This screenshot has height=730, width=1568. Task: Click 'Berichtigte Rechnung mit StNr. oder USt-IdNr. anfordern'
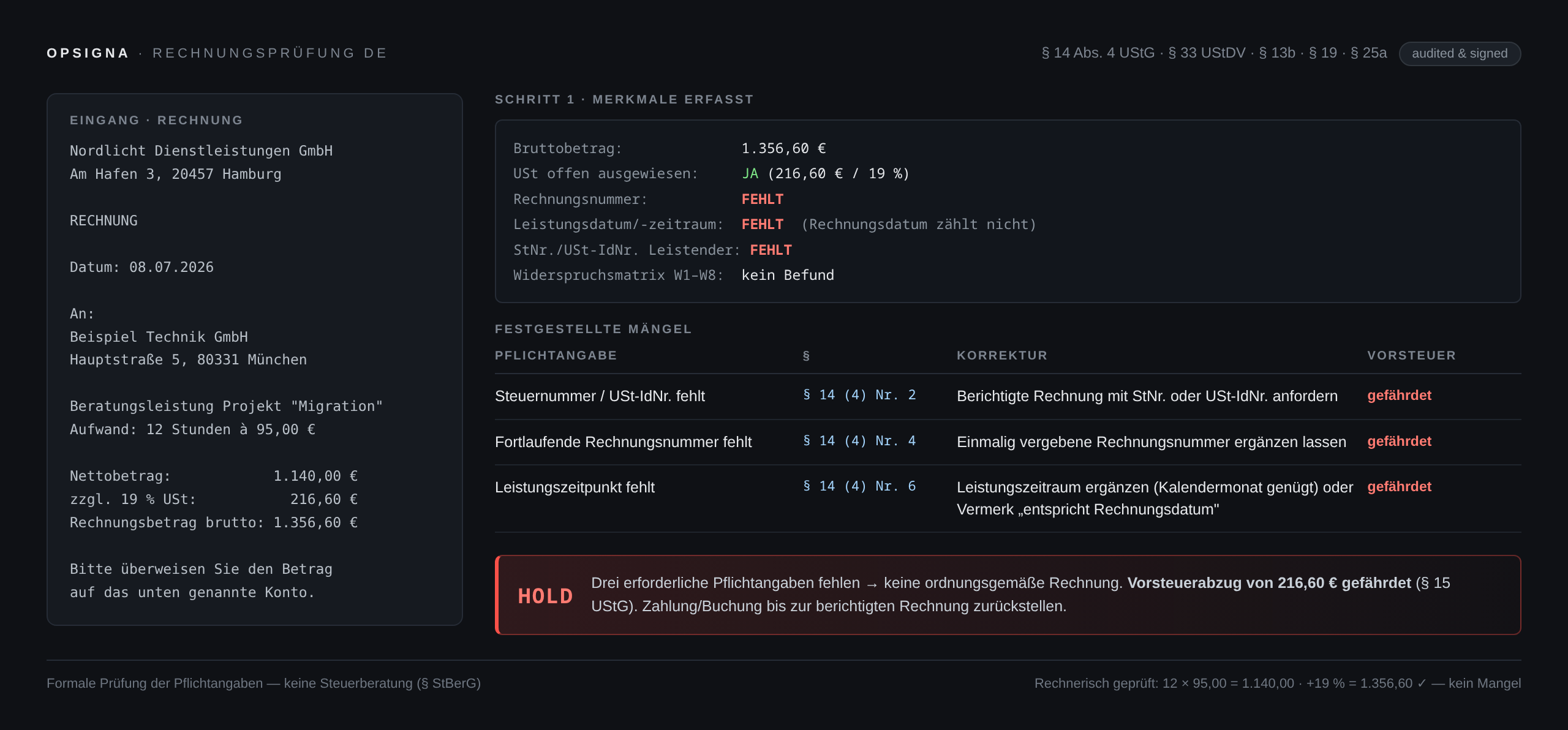[1147, 396]
